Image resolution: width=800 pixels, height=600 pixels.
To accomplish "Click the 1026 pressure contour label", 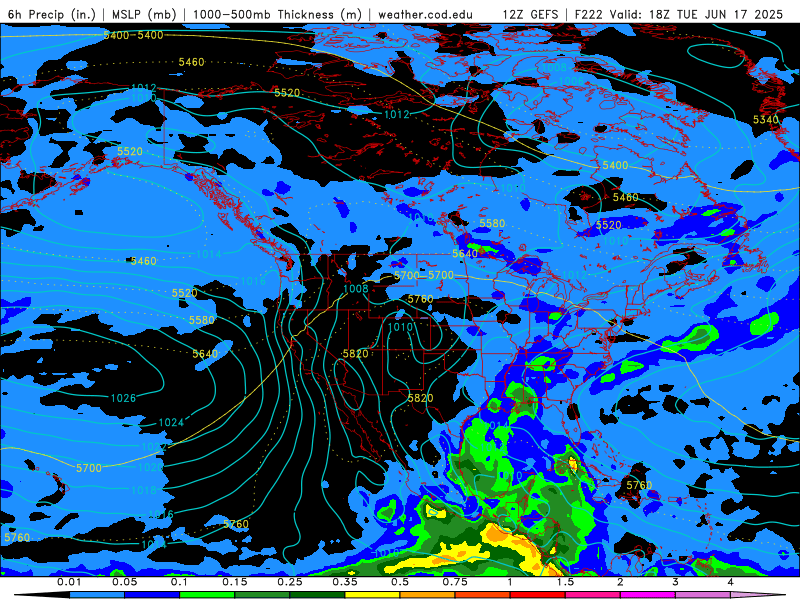I will point(123,398).
